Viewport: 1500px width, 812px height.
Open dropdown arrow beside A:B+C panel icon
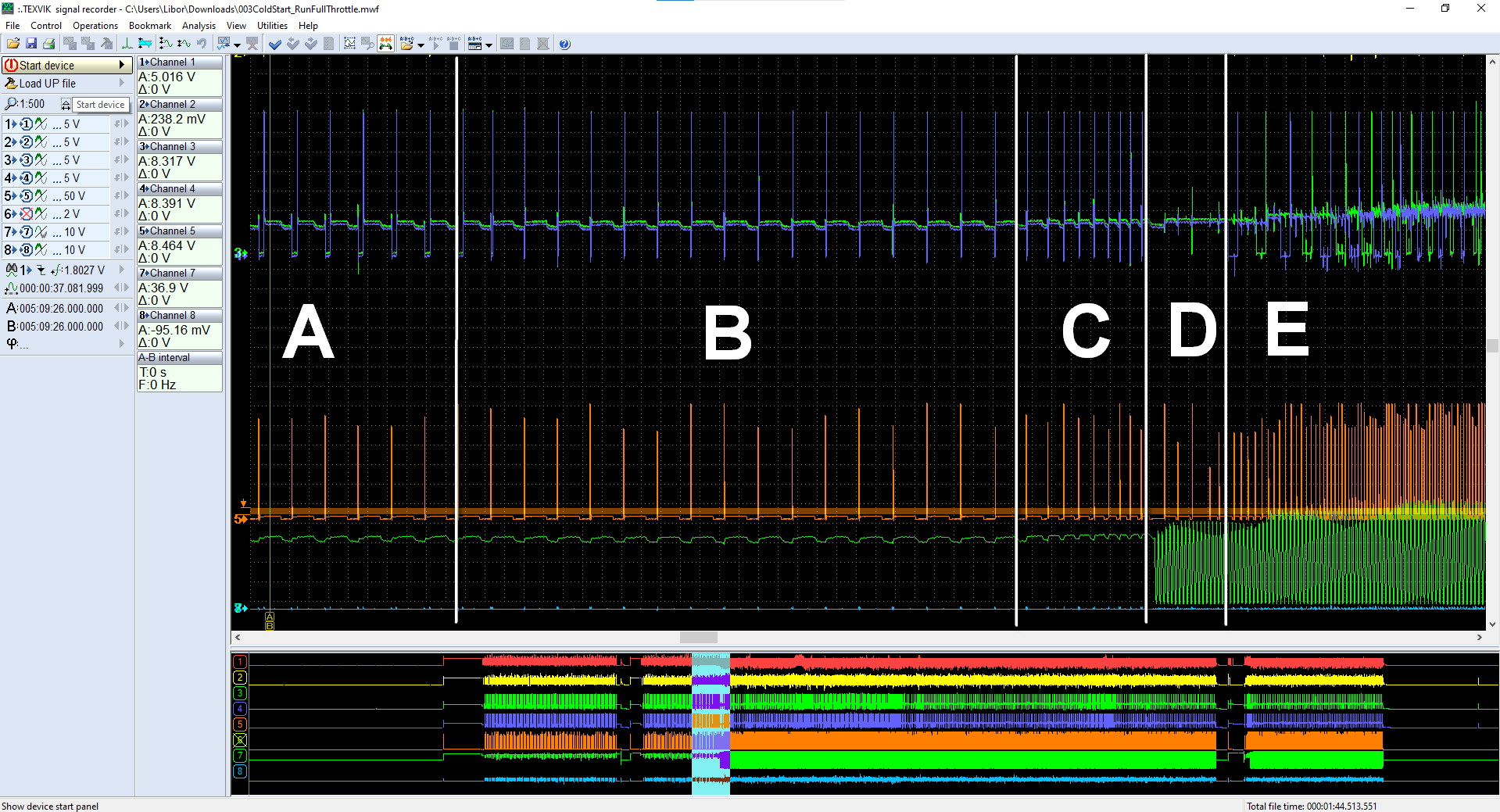tap(489, 45)
